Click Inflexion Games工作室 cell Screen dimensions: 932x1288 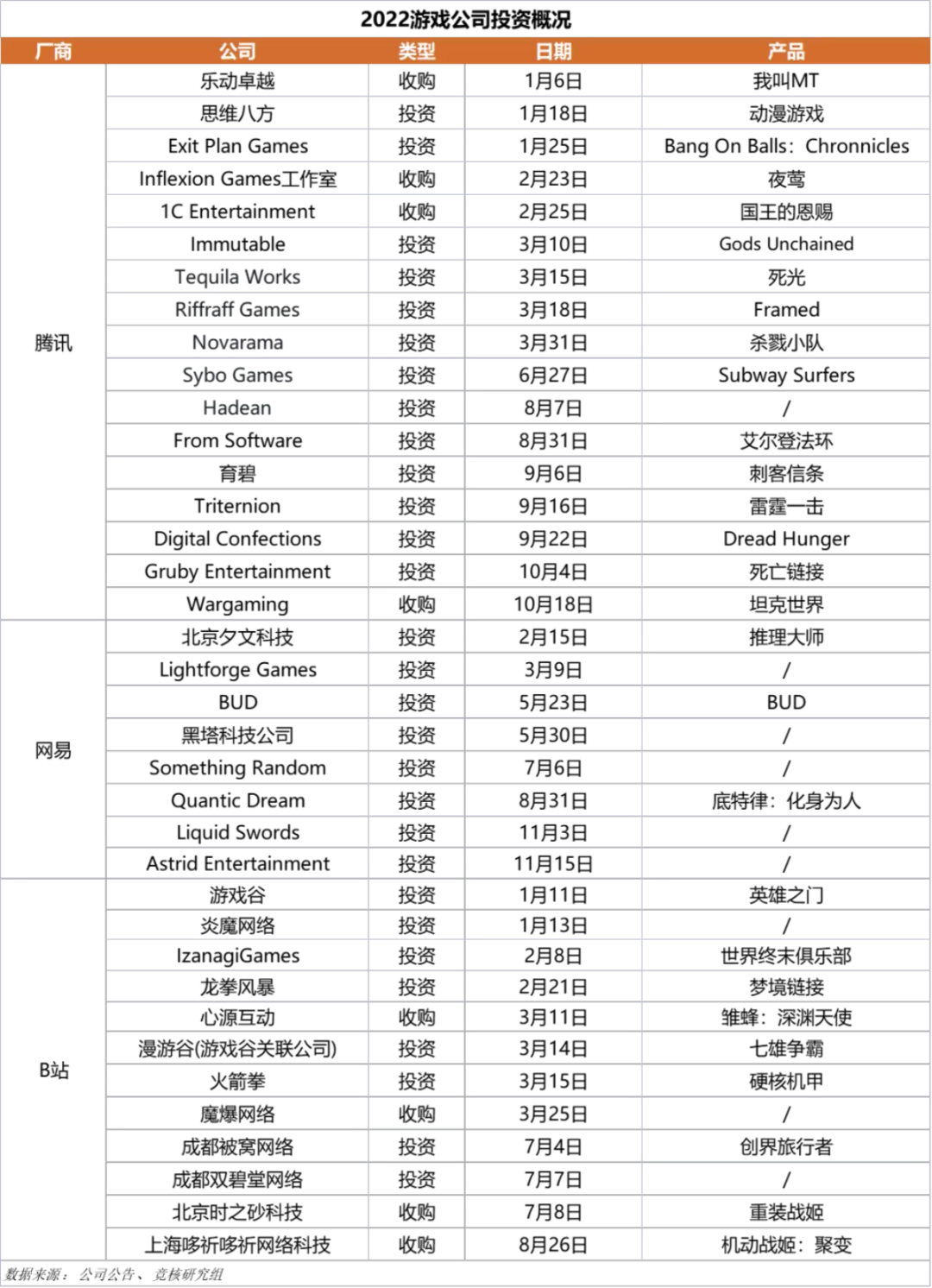(237, 179)
